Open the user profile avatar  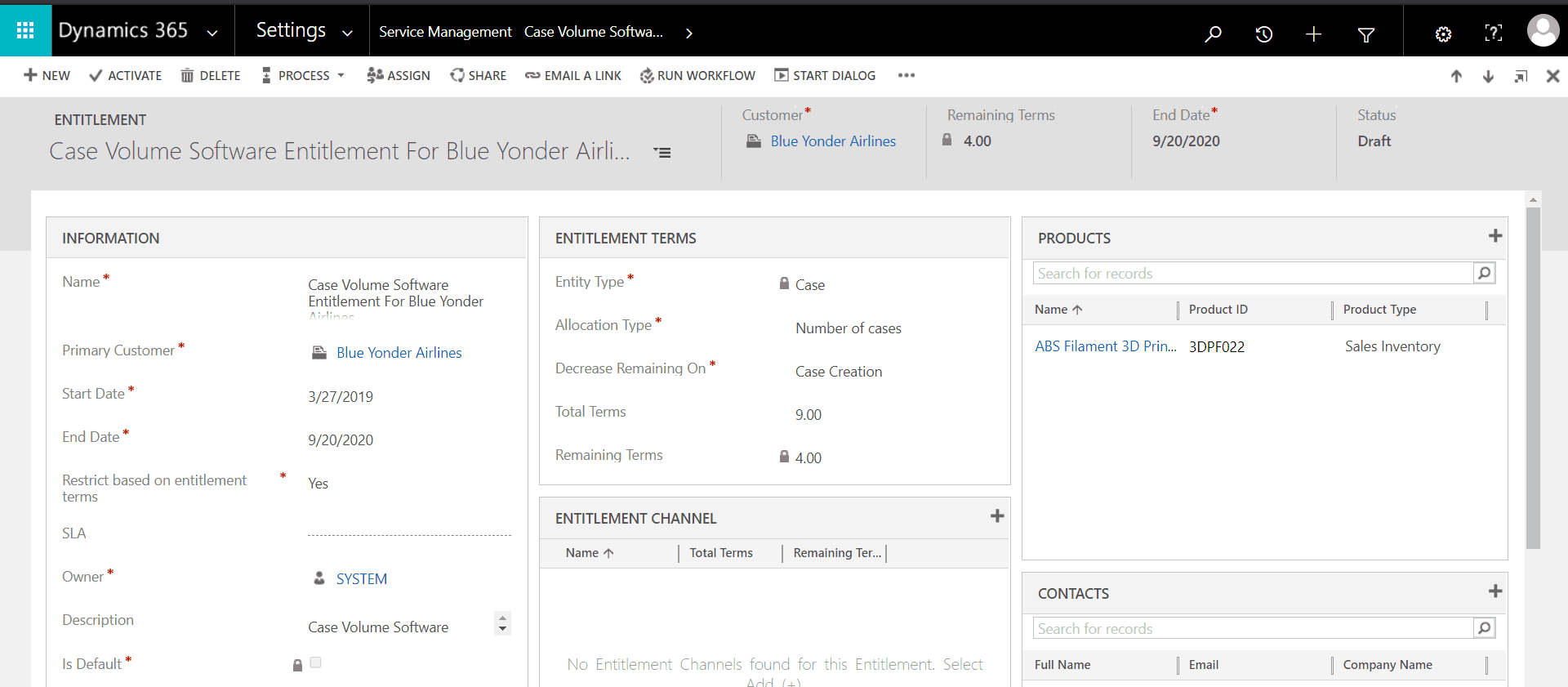coord(1543,31)
